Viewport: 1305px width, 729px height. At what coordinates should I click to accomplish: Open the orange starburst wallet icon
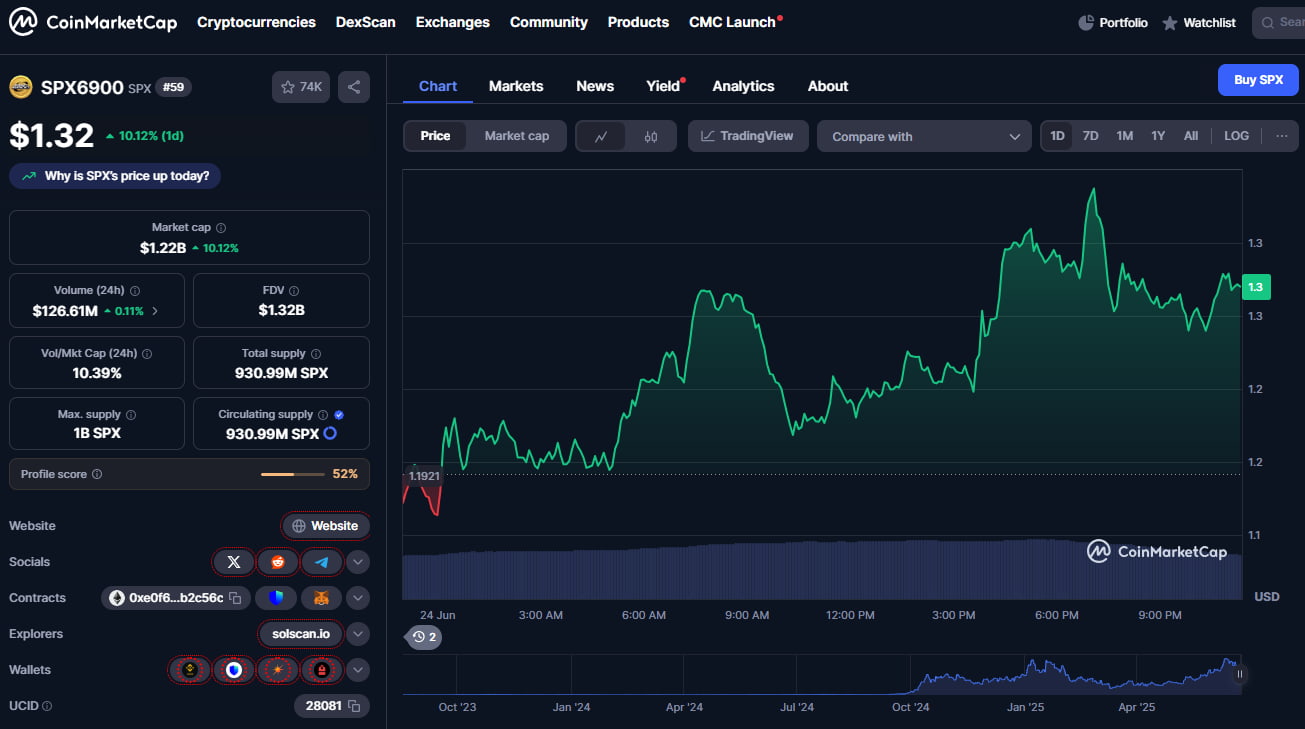[278, 670]
